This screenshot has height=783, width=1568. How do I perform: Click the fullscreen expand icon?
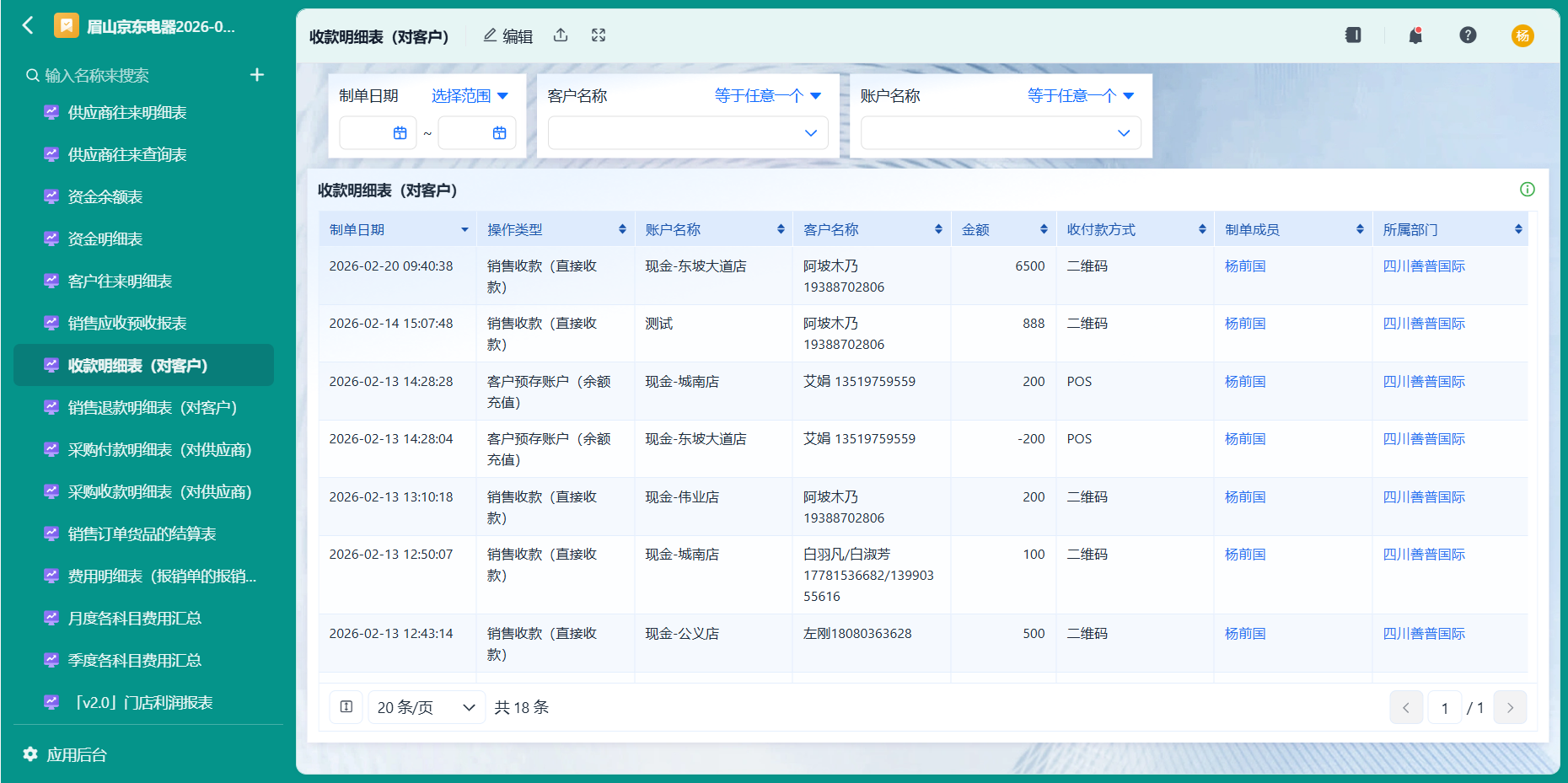pos(599,35)
